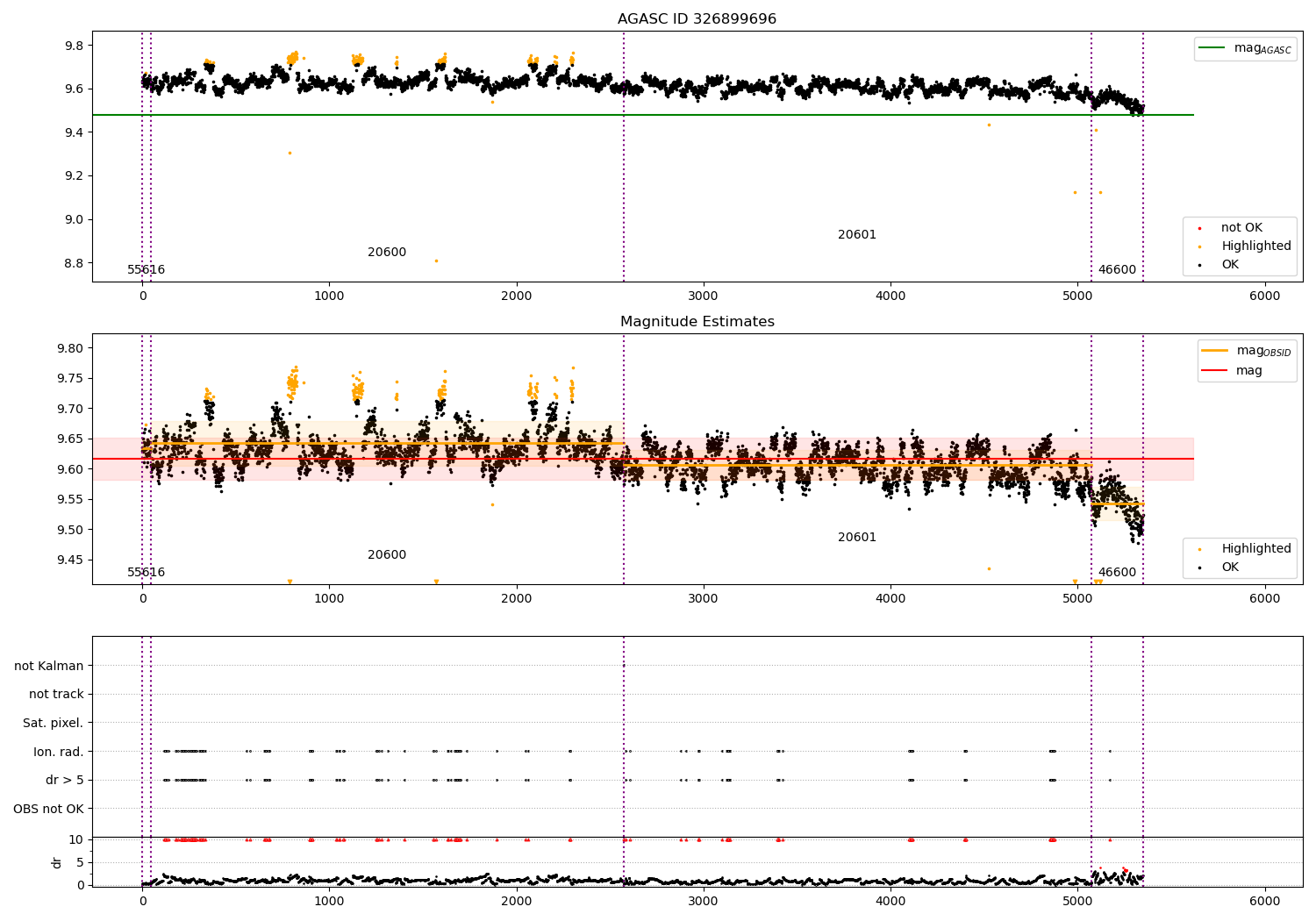Image resolution: width=1316 pixels, height=921 pixels.
Task: Click the '20600' annotation in the top plot
Action: [387, 253]
